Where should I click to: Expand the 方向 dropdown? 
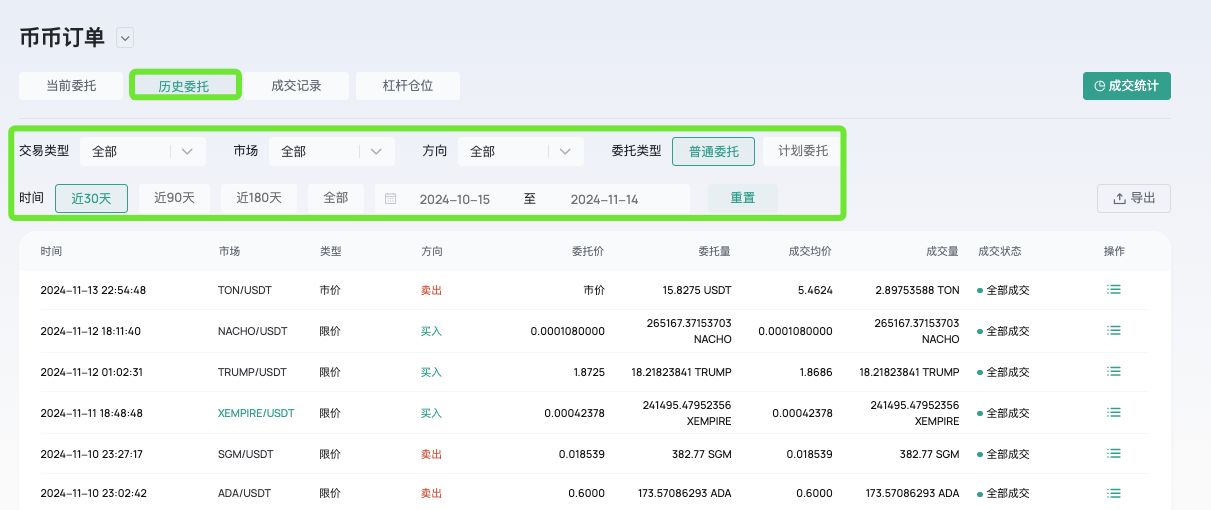tap(520, 151)
